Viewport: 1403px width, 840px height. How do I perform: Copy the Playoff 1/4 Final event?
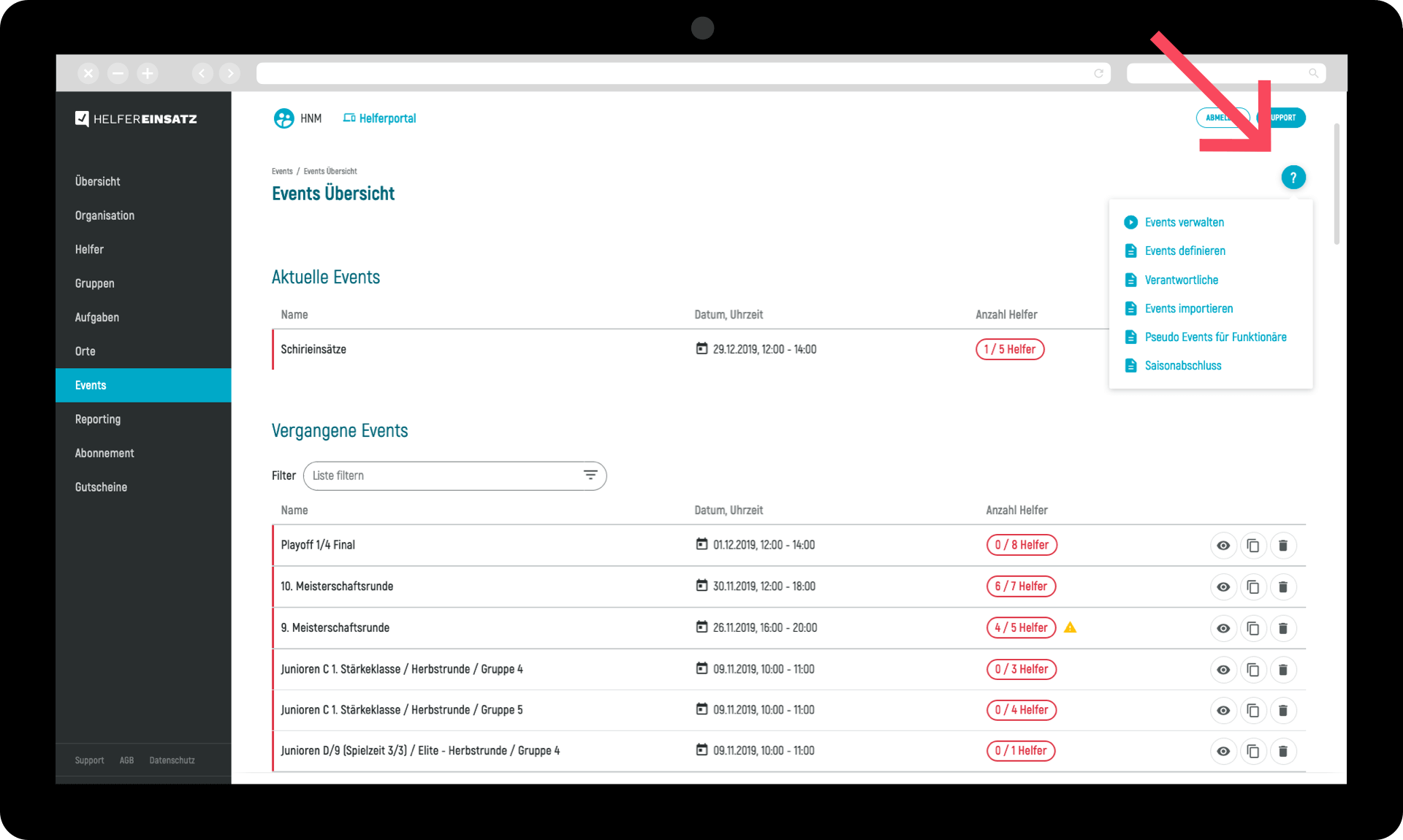pos(1252,546)
